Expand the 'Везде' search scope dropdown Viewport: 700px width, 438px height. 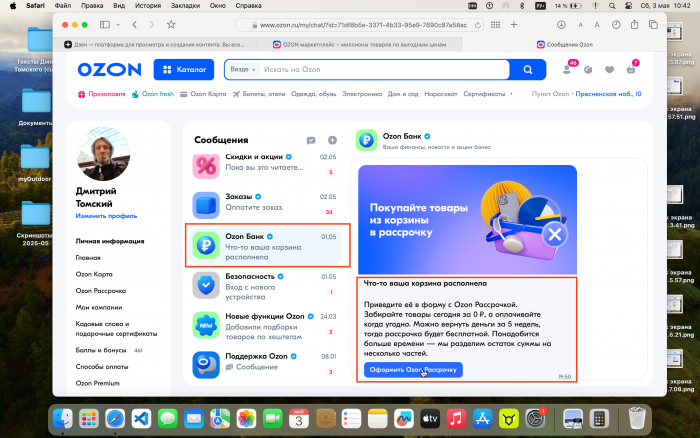tap(243, 70)
